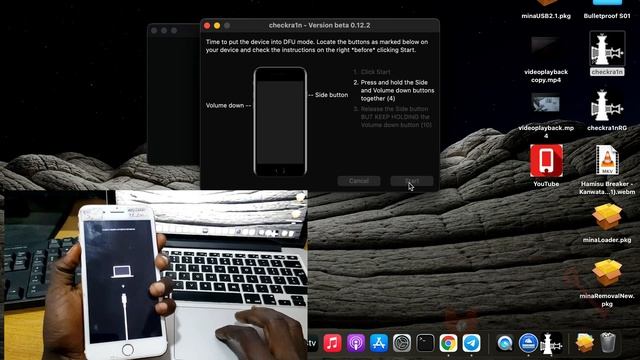
Task: Open the checkra1nRG desktop icon
Action: tap(607, 105)
